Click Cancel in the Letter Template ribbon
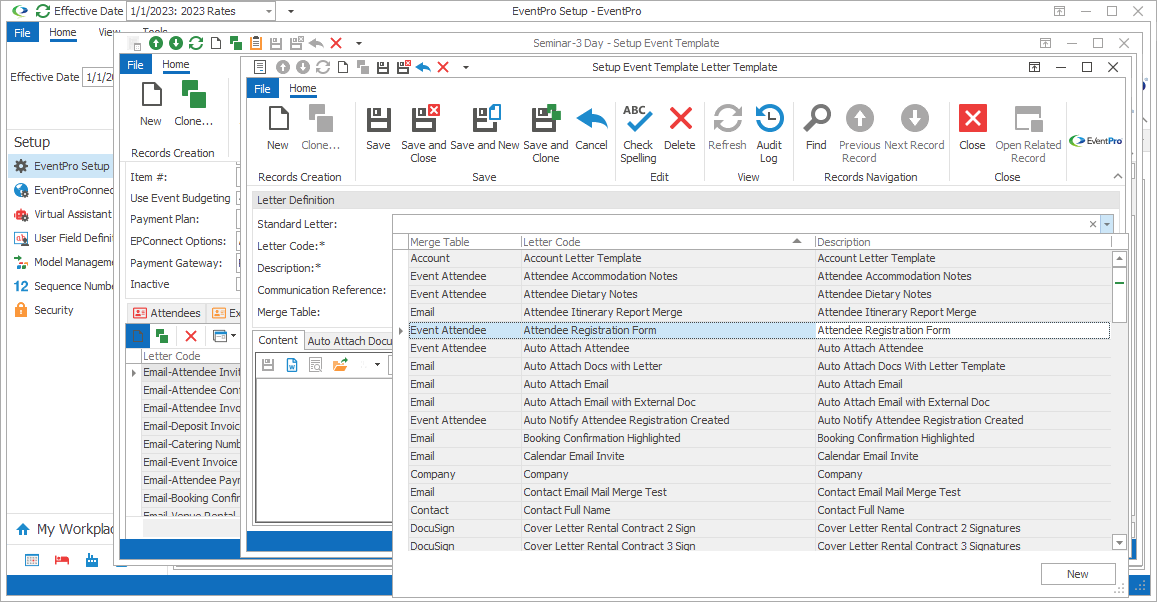 point(591,128)
